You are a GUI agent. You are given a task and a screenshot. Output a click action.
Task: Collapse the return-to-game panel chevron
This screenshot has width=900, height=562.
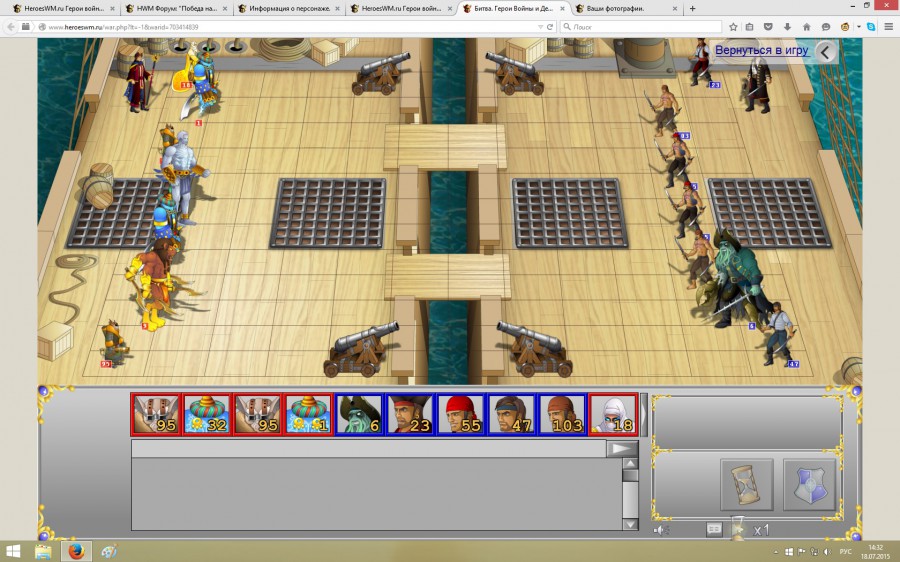point(825,52)
